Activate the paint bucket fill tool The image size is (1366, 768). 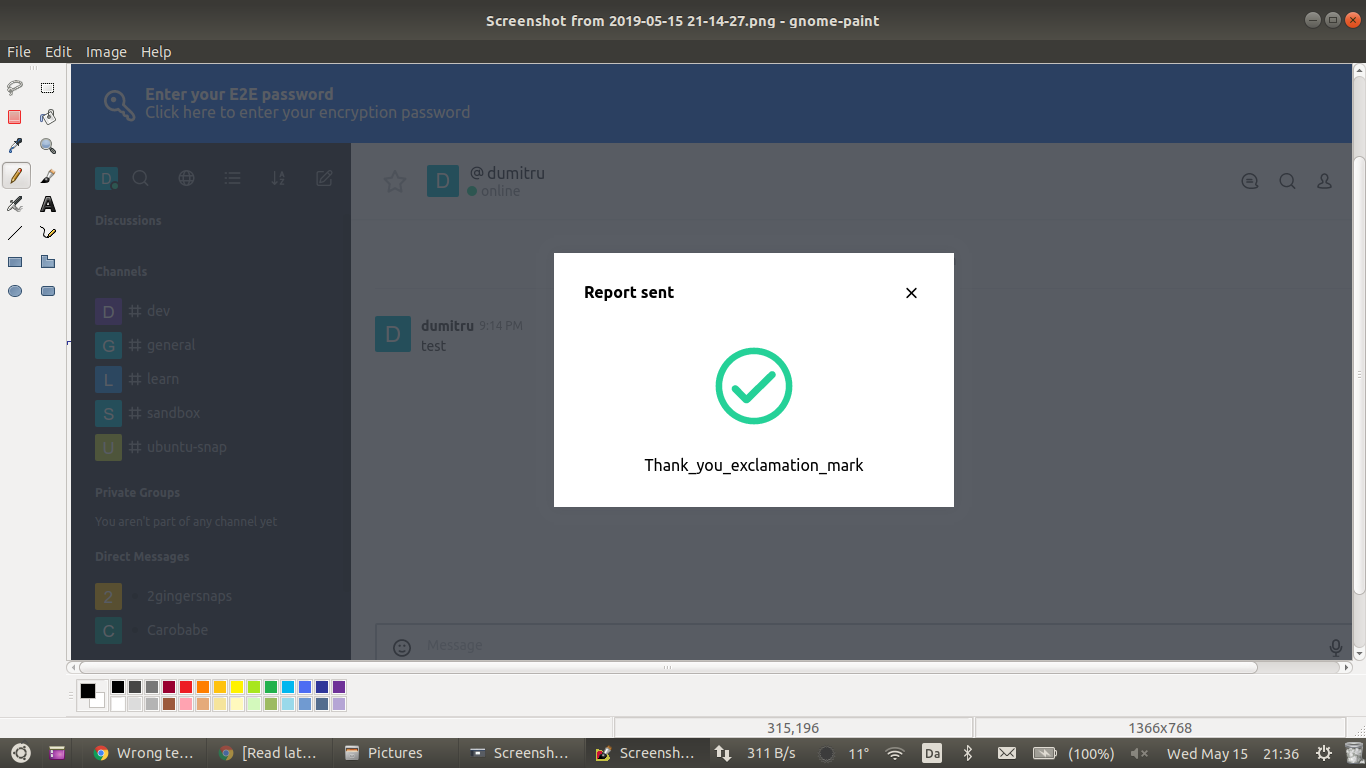pyautogui.click(x=47, y=117)
